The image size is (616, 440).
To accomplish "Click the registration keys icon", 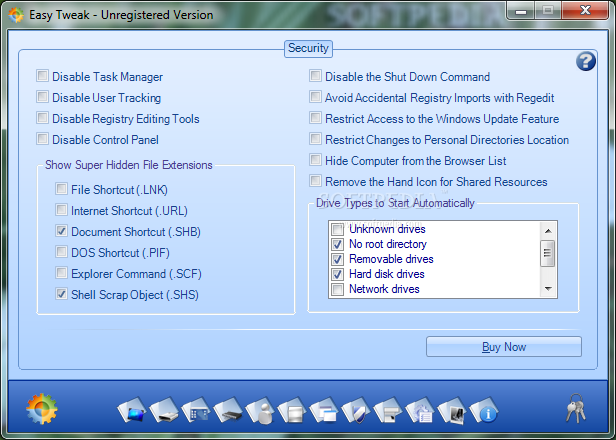I will coord(576,409).
